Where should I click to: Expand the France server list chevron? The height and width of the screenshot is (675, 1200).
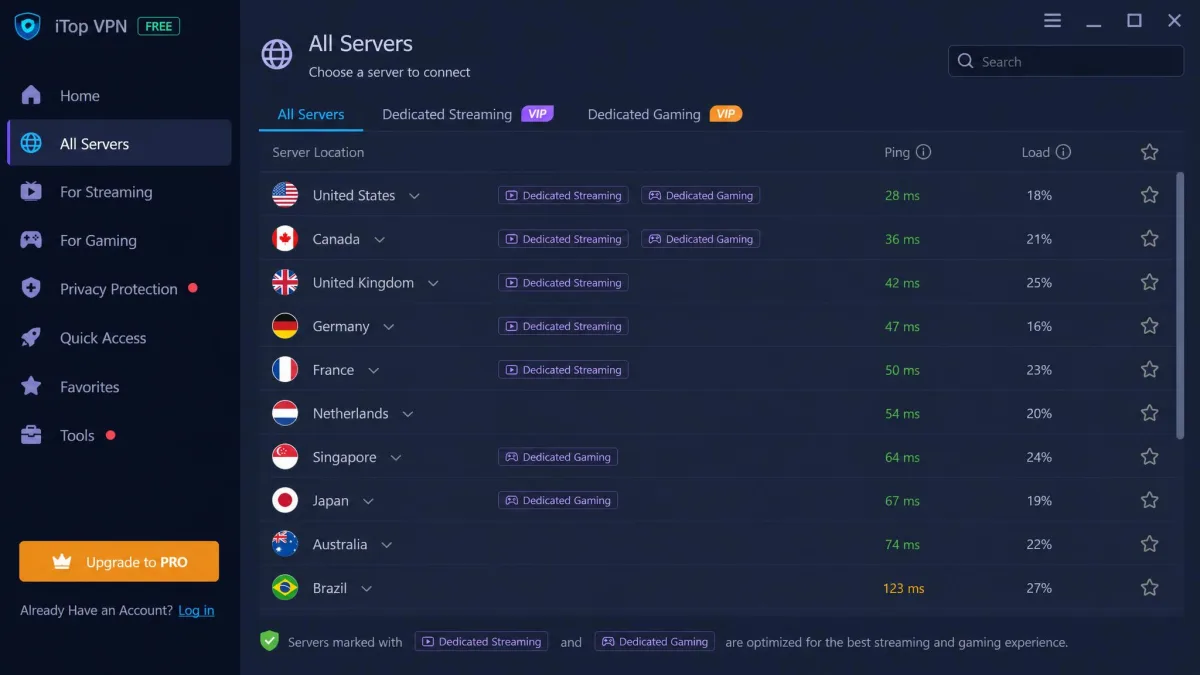373,371
